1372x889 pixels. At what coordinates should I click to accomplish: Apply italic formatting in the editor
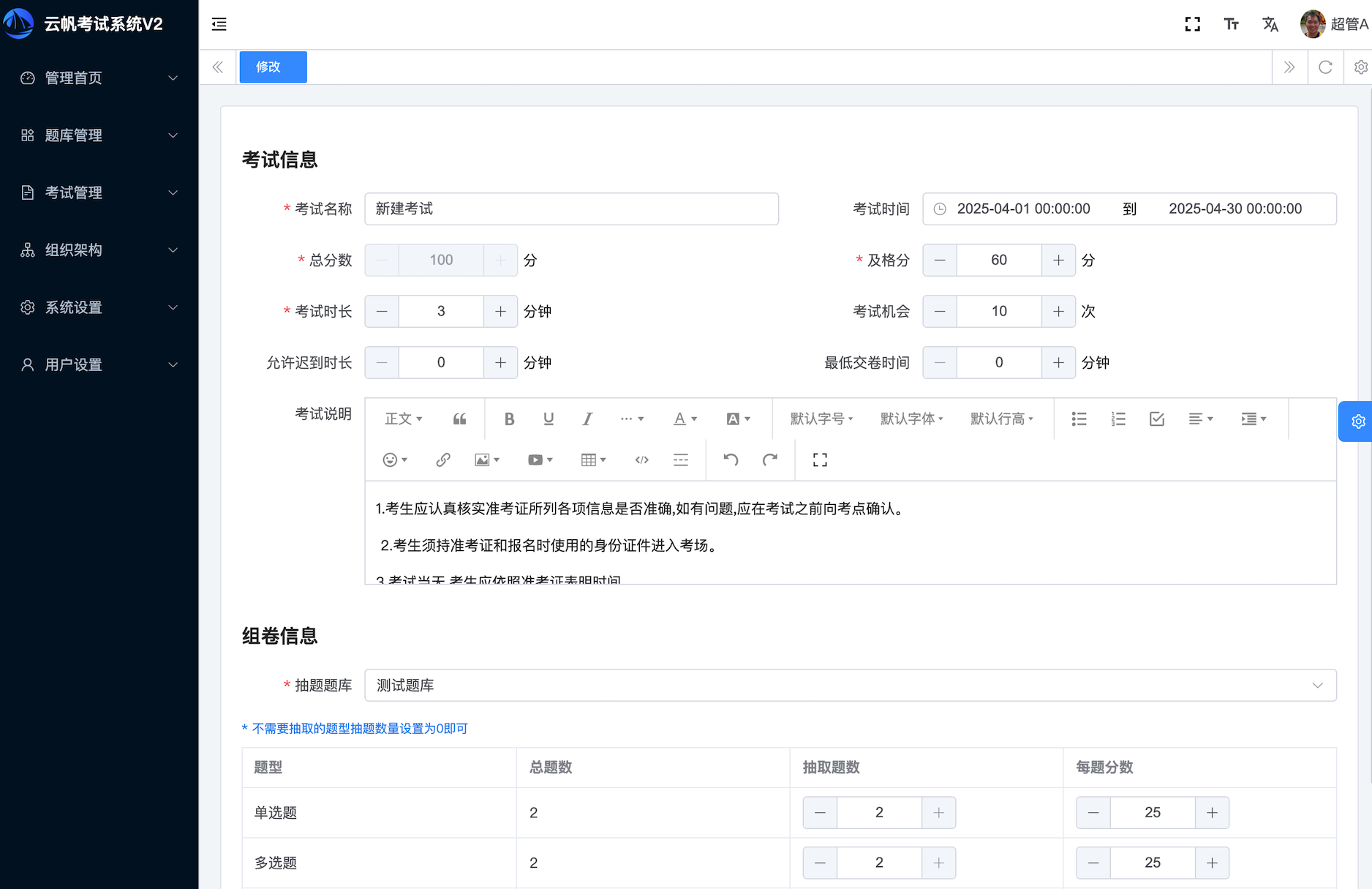(587, 419)
